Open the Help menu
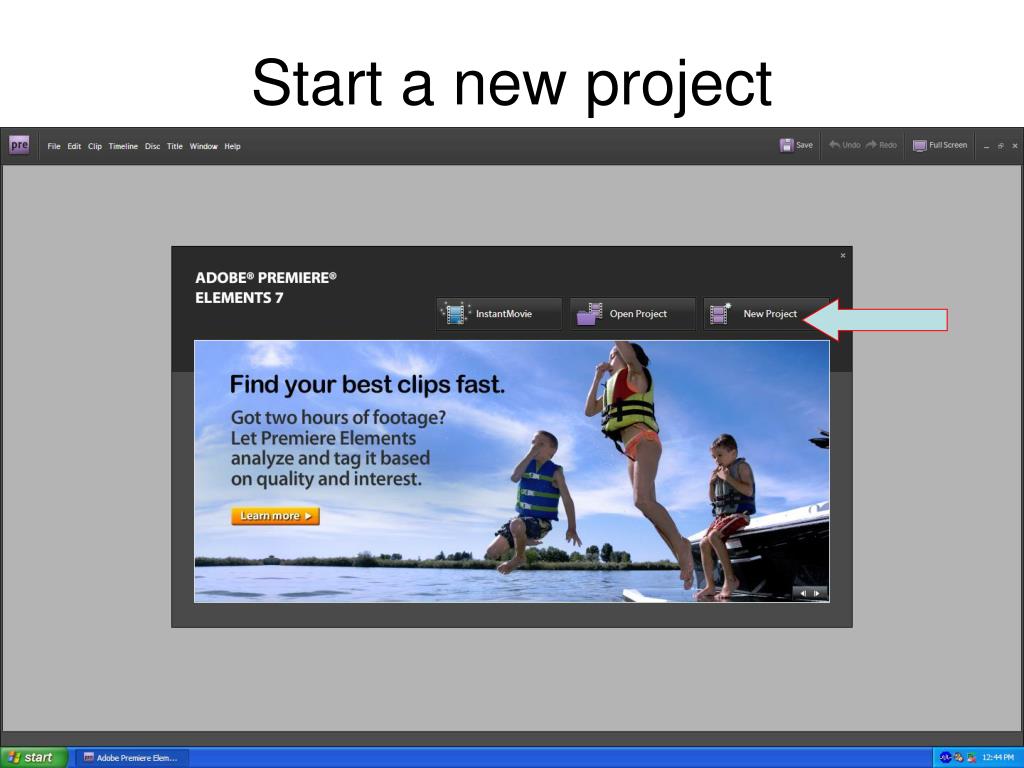This screenshot has width=1024, height=768. click(232, 146)
